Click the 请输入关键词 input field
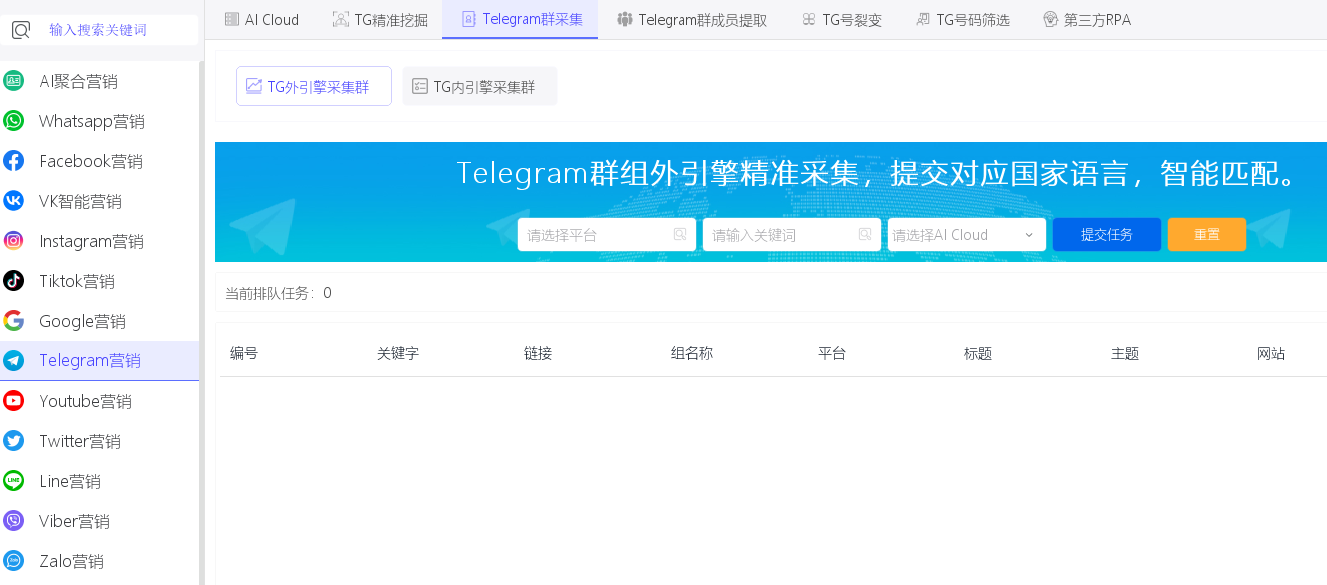 point(792,235)
